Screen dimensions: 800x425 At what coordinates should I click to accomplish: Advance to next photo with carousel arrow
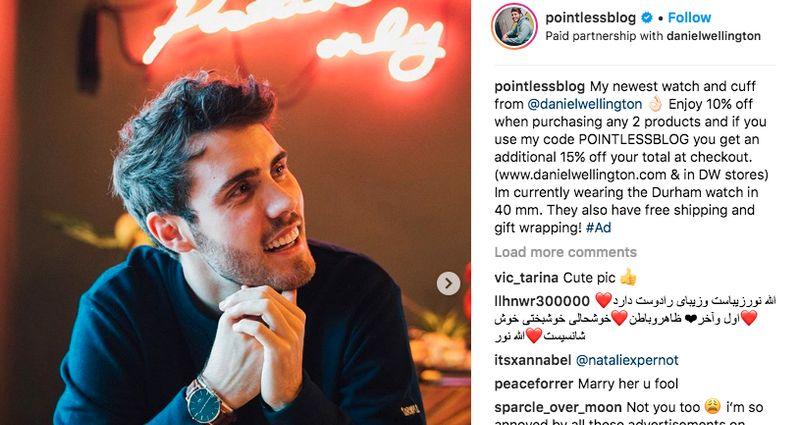point(448,283)
